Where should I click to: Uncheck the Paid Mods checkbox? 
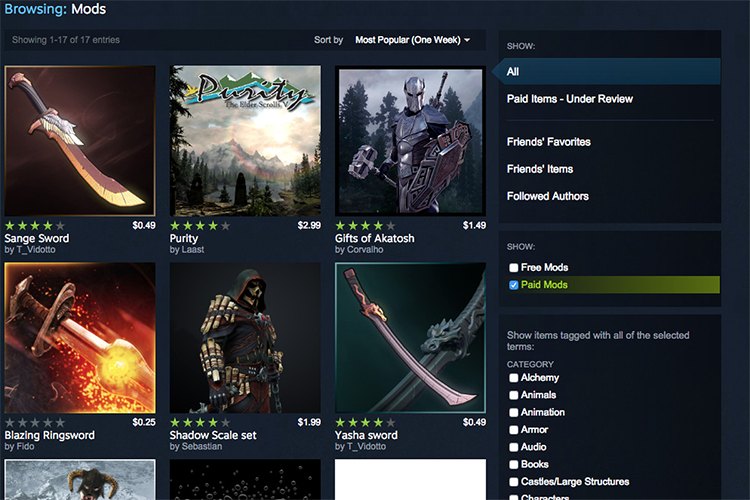[513, 285]
